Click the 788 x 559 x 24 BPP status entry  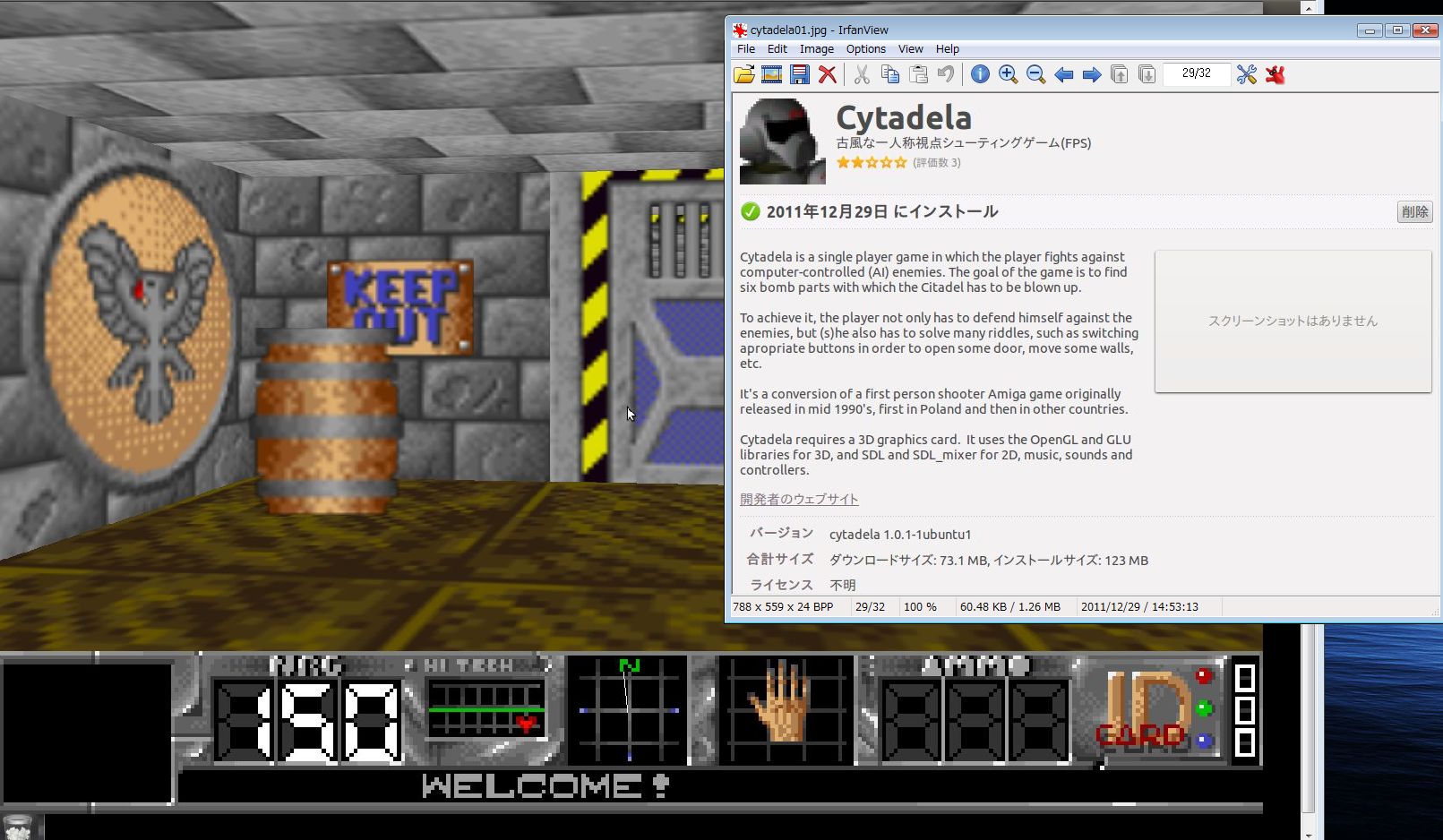point(783,606)
